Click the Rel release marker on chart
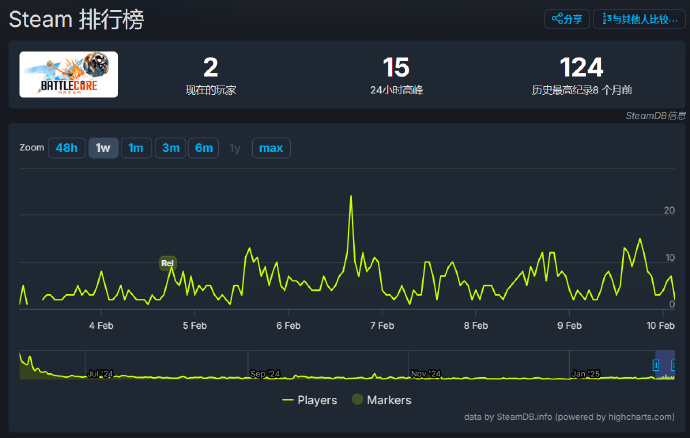The width and height of the screenshot is (690, 438). click(x=167, y=263)
